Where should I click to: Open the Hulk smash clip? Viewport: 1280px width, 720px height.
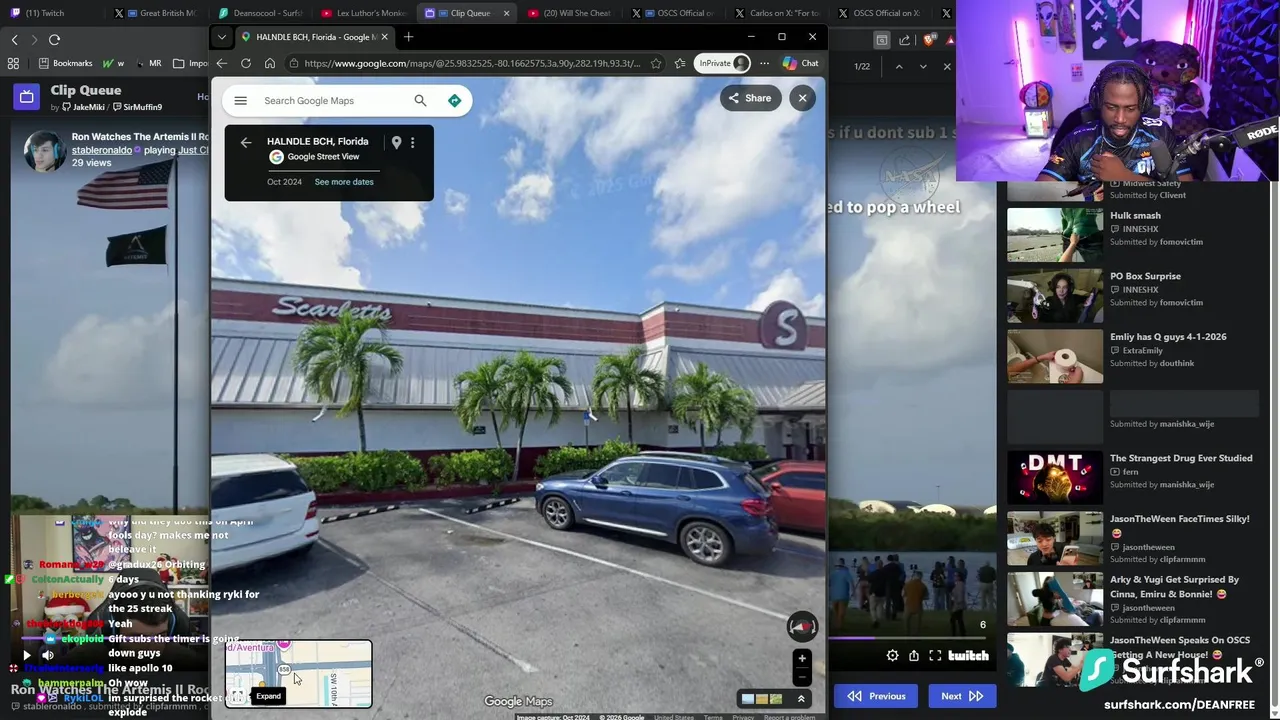1135,215
